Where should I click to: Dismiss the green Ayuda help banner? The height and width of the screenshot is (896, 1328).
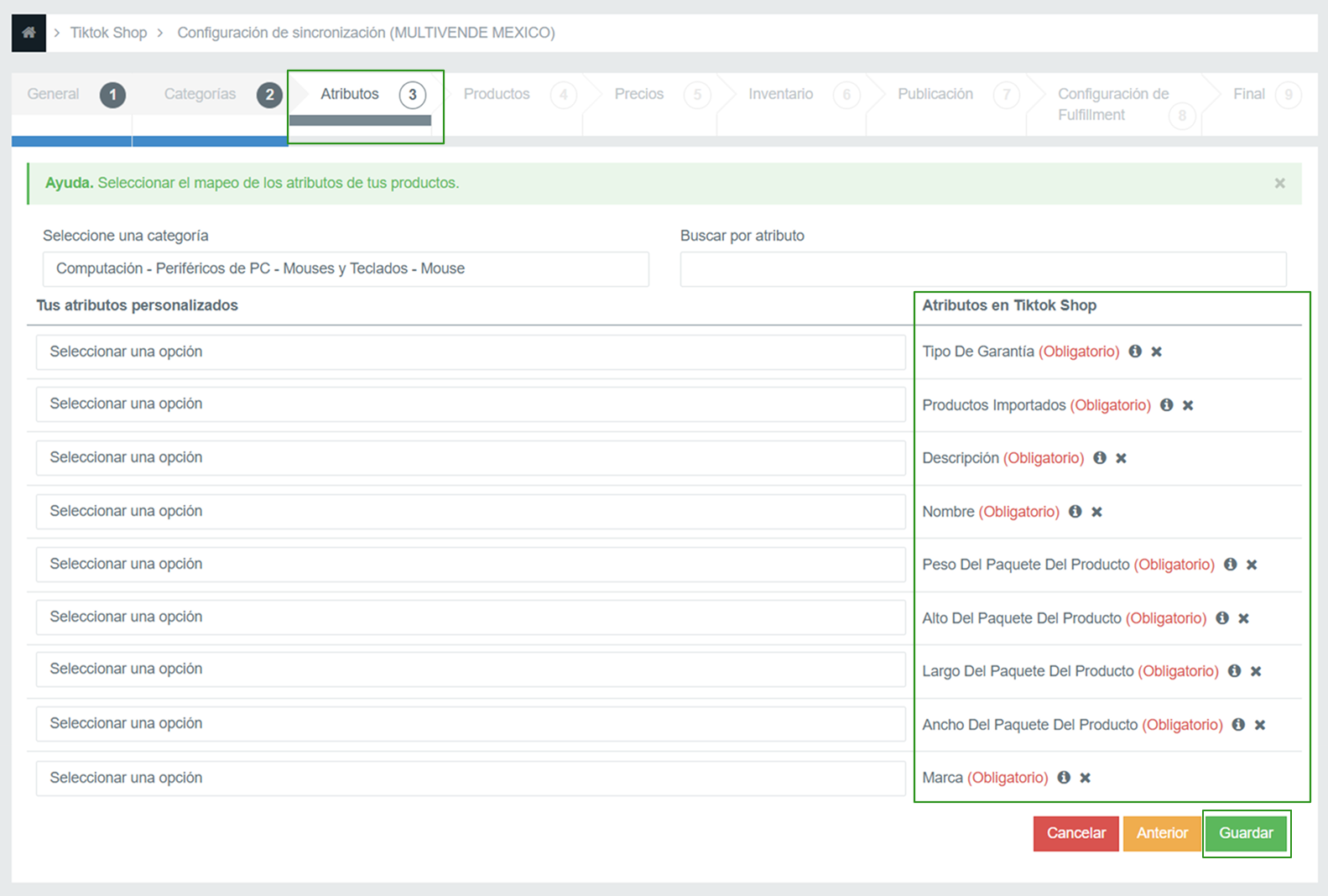tap(1279, 183)
